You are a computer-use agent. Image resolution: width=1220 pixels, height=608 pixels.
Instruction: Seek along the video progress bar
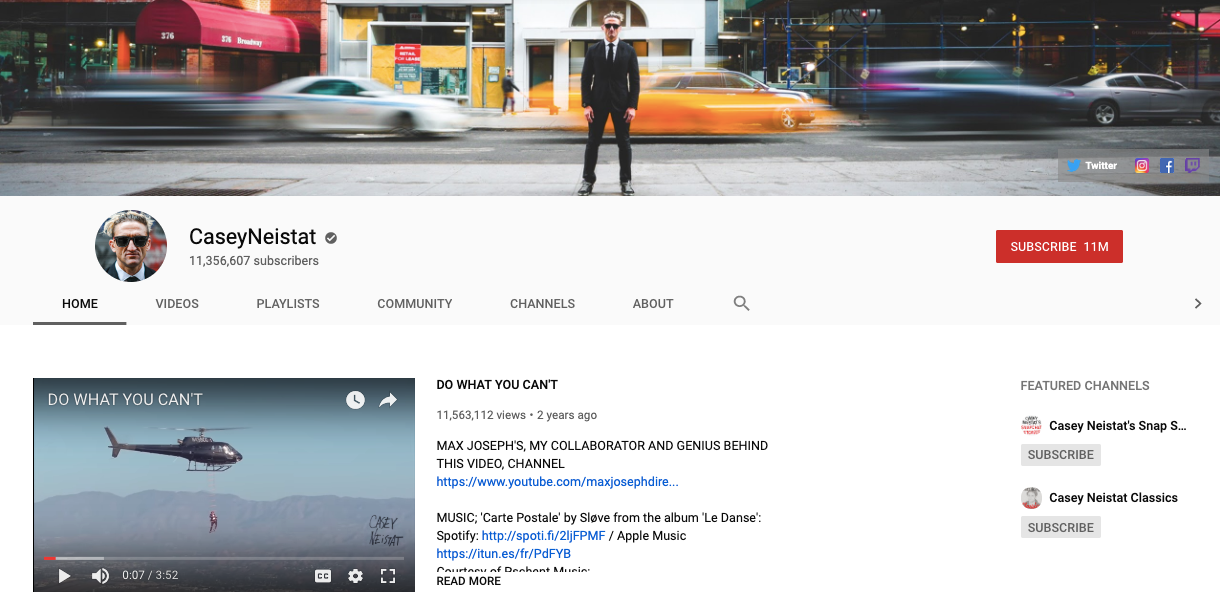click(x=224, y=558)
